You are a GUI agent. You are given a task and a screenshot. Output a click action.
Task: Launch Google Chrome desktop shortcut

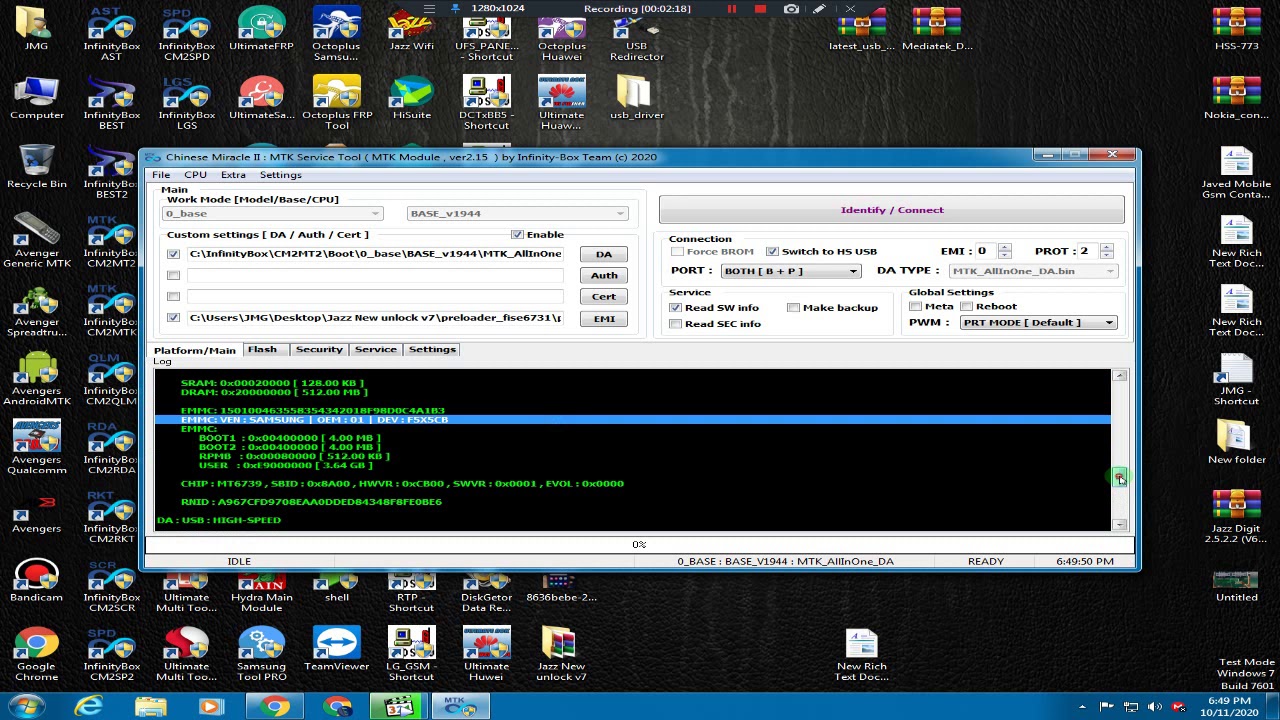[36, 655]
